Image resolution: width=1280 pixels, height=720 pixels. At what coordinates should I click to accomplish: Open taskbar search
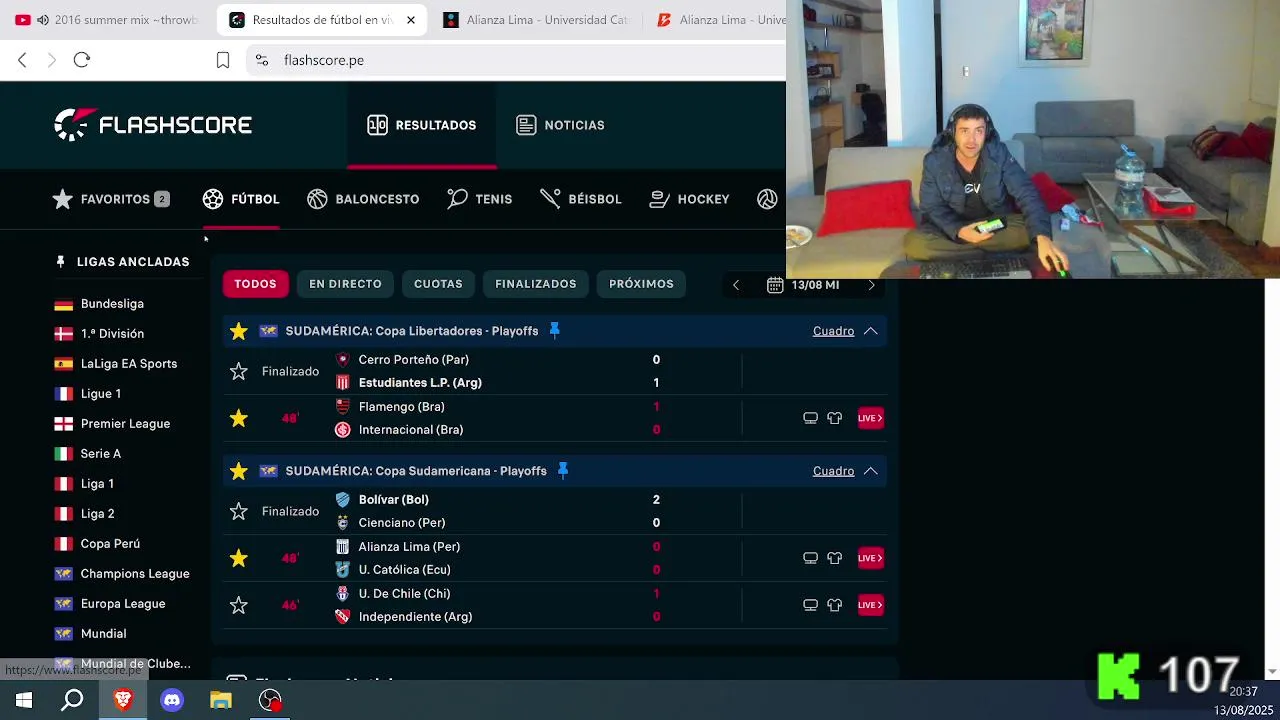(x=73, y=700)
